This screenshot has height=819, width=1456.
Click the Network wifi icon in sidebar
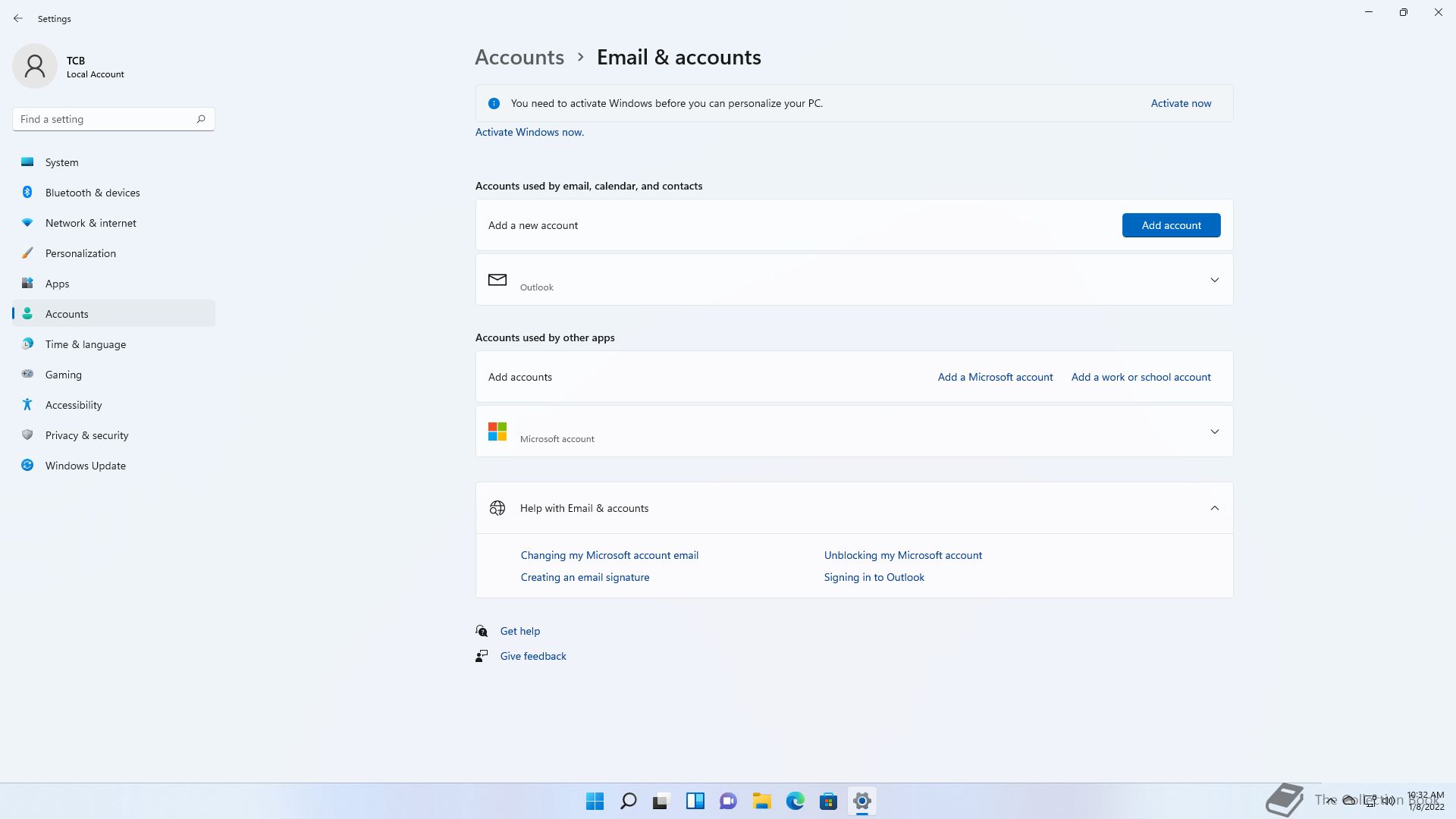(x=27, y=222)
